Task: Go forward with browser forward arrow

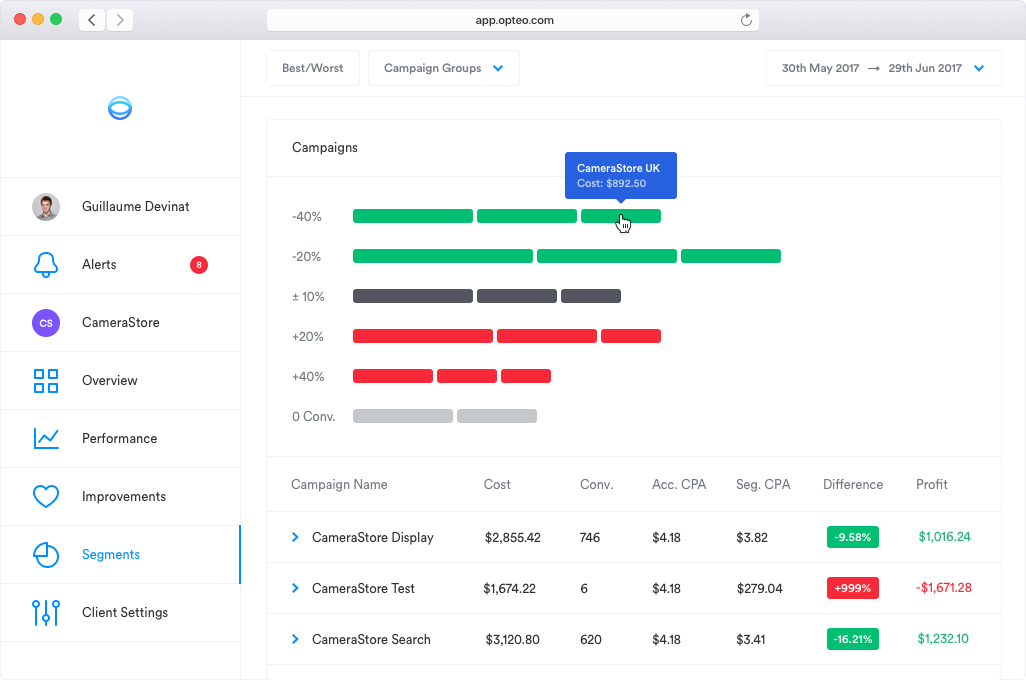Action: 120,20
